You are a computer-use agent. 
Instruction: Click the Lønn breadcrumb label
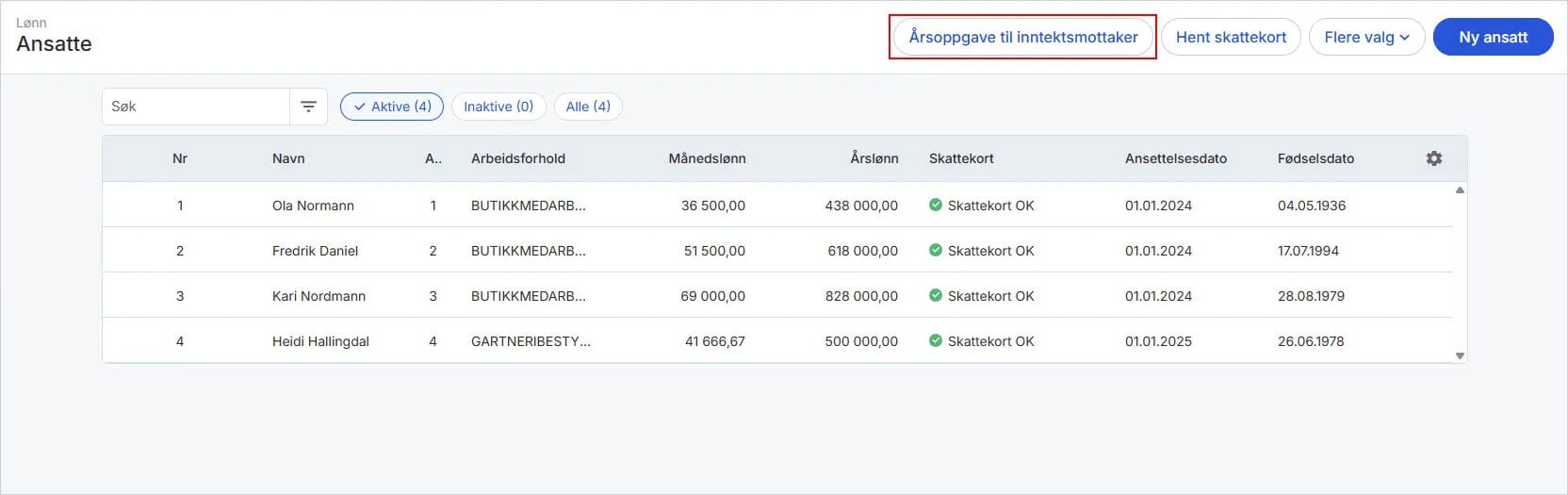coord(31,23)
